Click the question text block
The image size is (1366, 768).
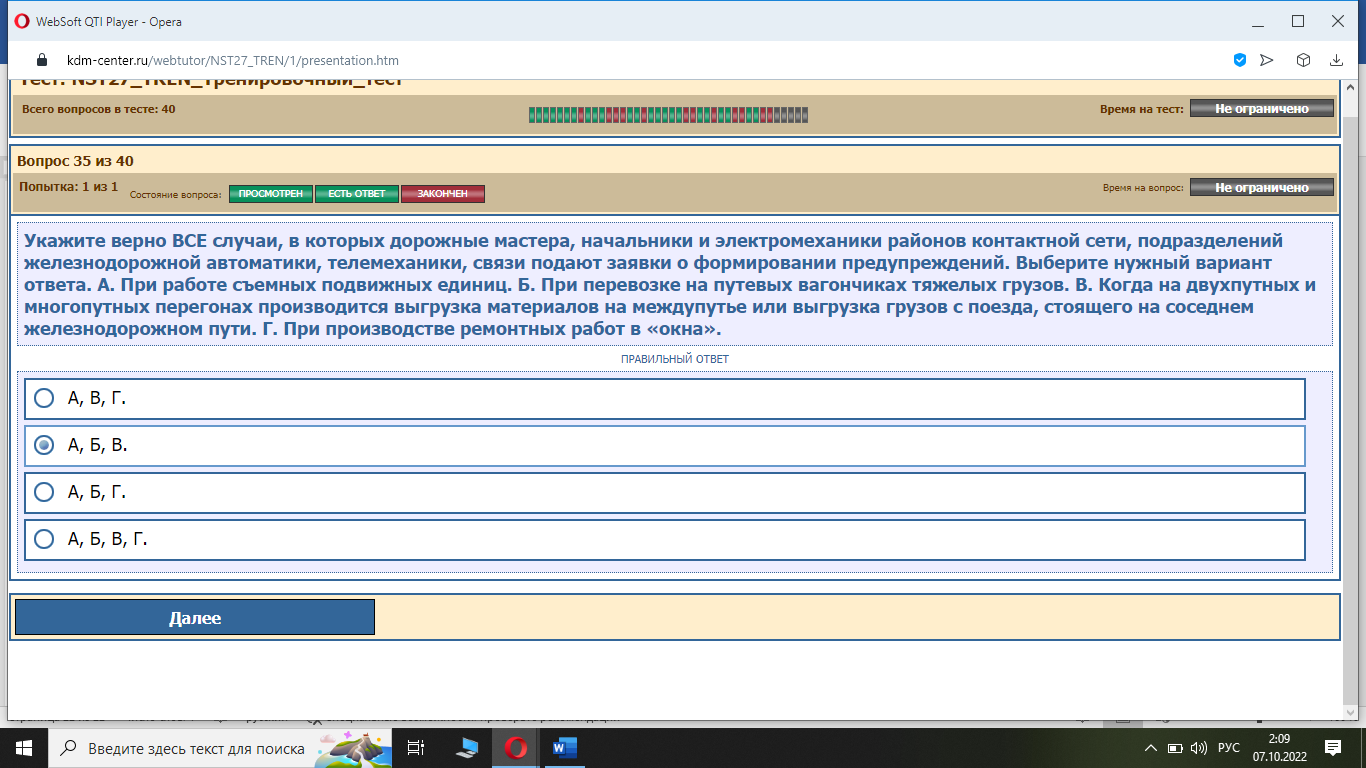coord(675,284)
